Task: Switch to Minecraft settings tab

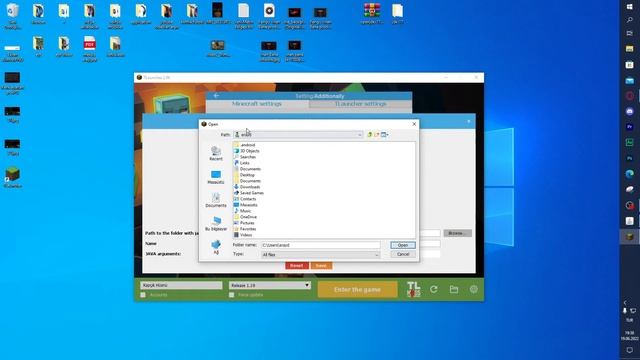Action: [x=257, y=104]
